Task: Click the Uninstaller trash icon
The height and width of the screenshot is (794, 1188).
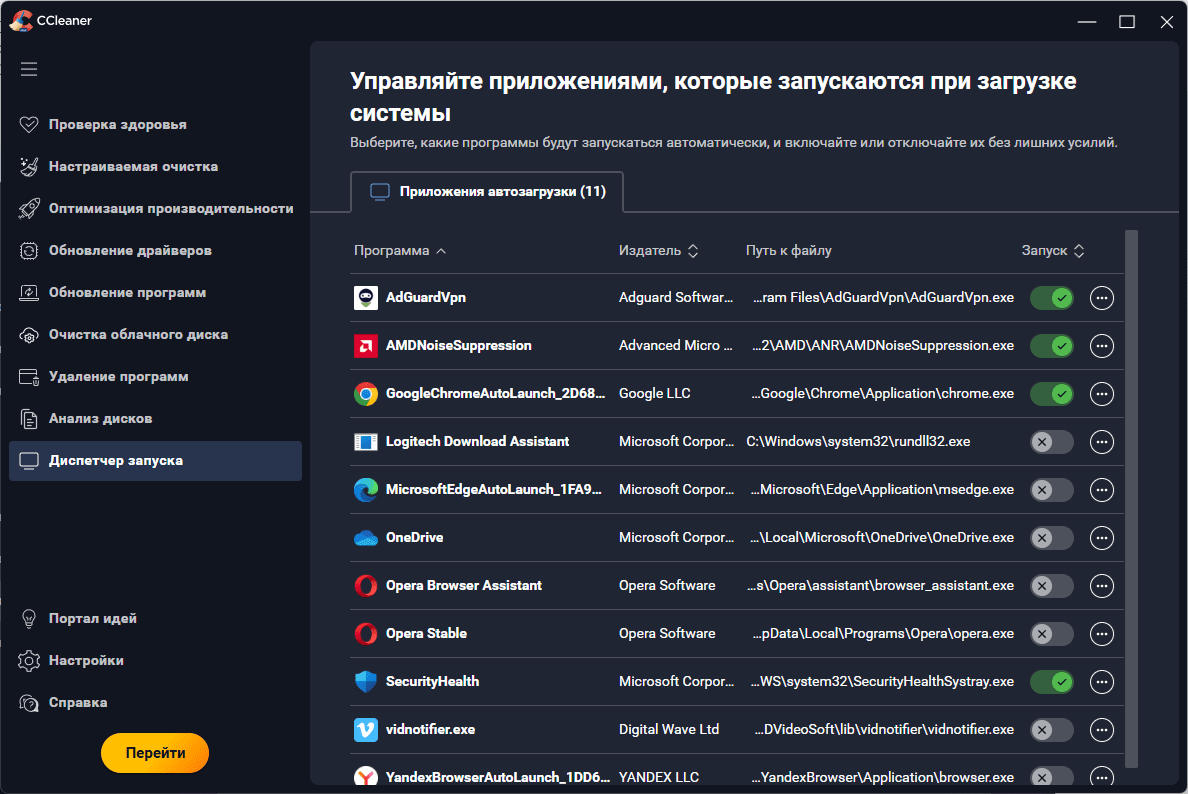Action: [x=29, y=377]
